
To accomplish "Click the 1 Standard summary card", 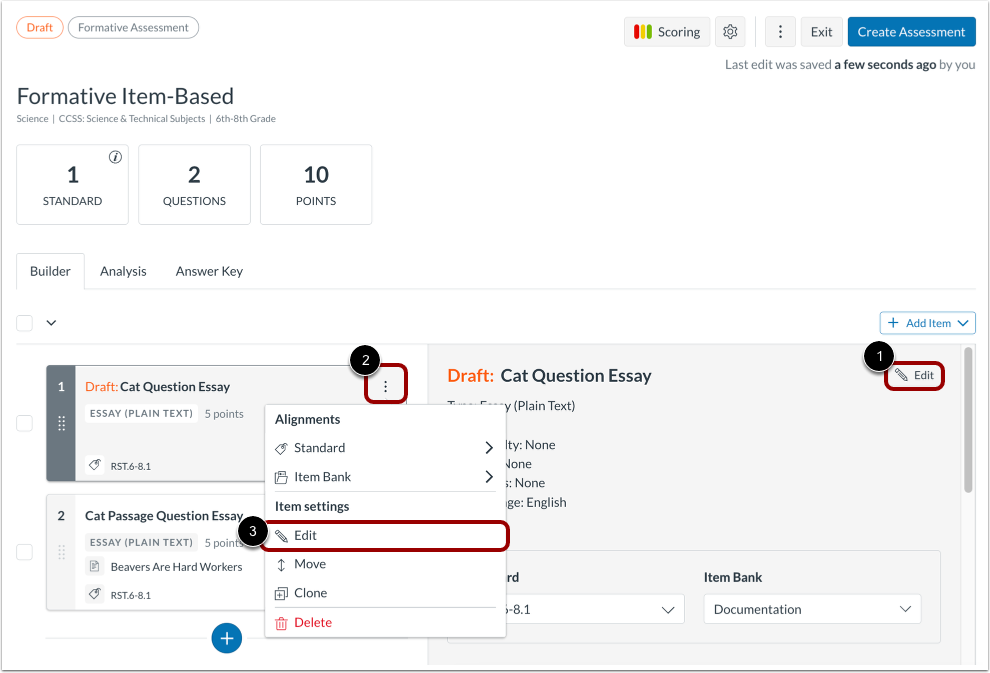I will click(73, 184).
